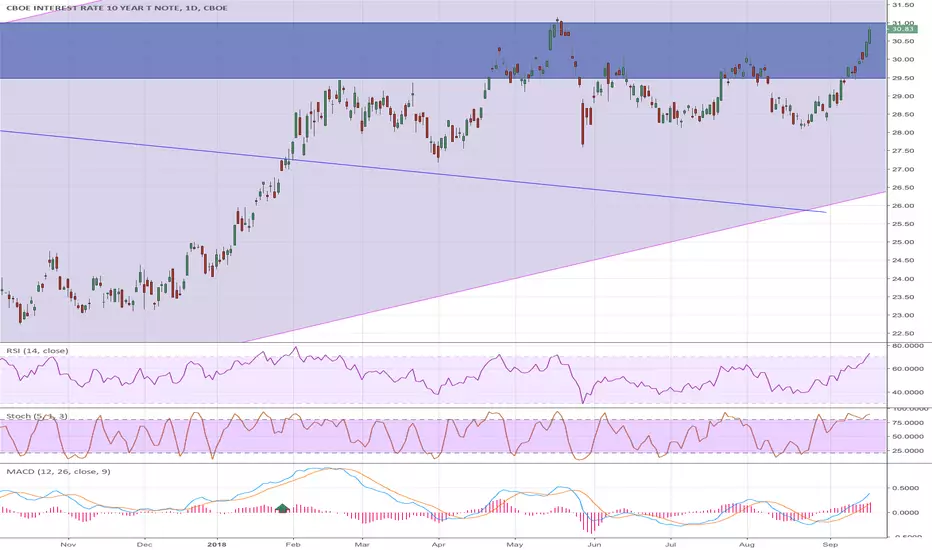
Task: Click the CBOE Interest Rate 10 Year T Note title
Action: coord(116,8)
